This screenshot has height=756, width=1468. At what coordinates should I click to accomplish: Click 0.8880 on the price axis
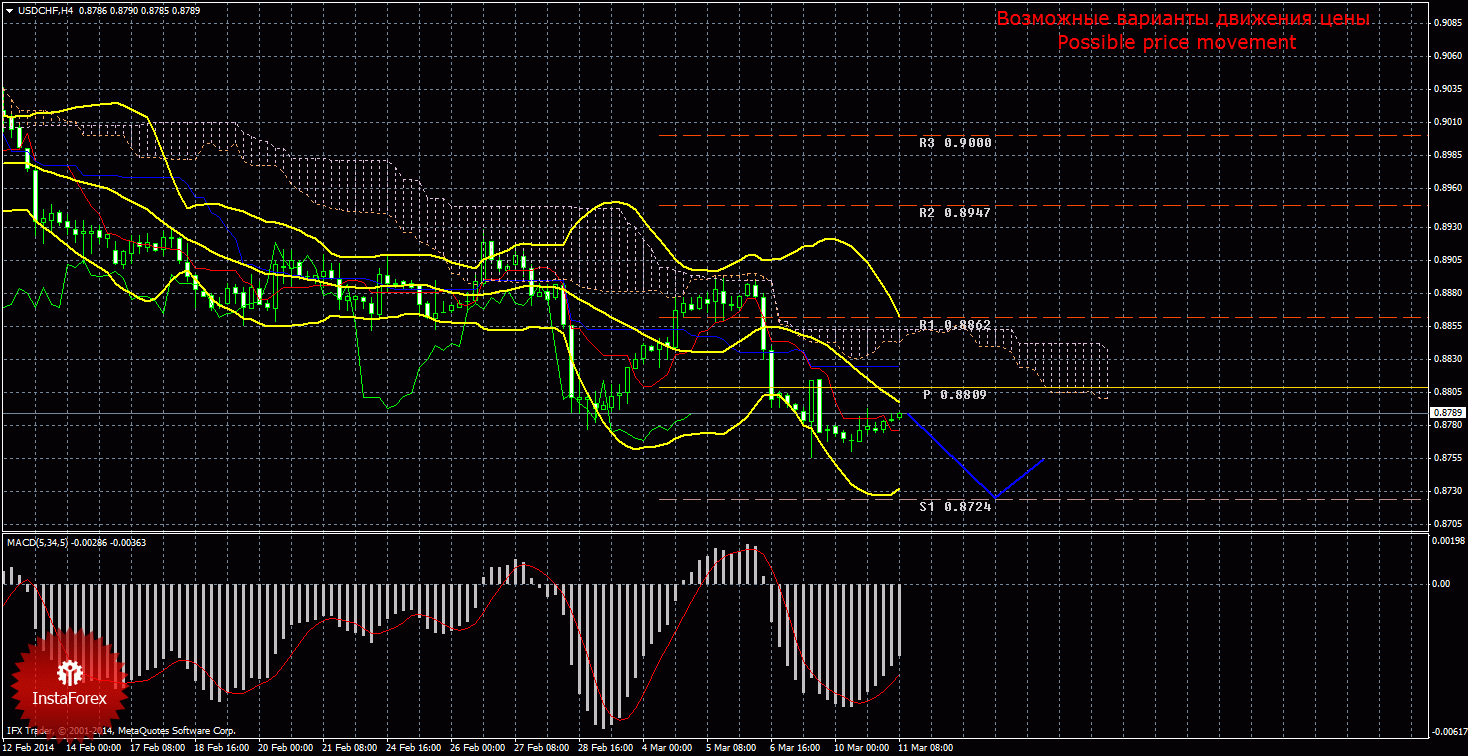[x=1446, y=293]
